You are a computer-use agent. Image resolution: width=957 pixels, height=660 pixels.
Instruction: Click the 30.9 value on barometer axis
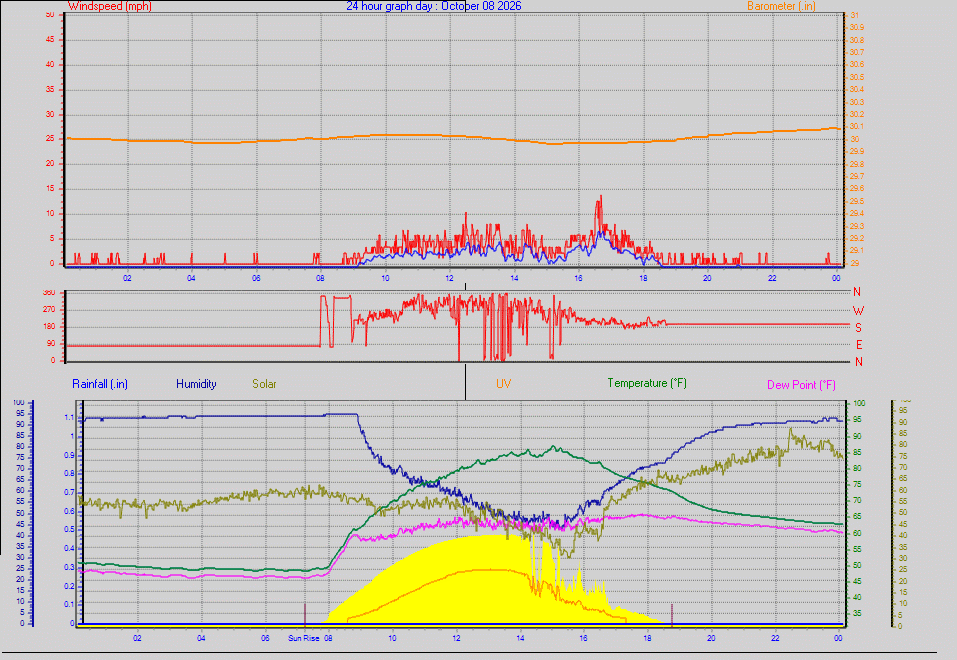pyautogui.click(x=857, y=27)
